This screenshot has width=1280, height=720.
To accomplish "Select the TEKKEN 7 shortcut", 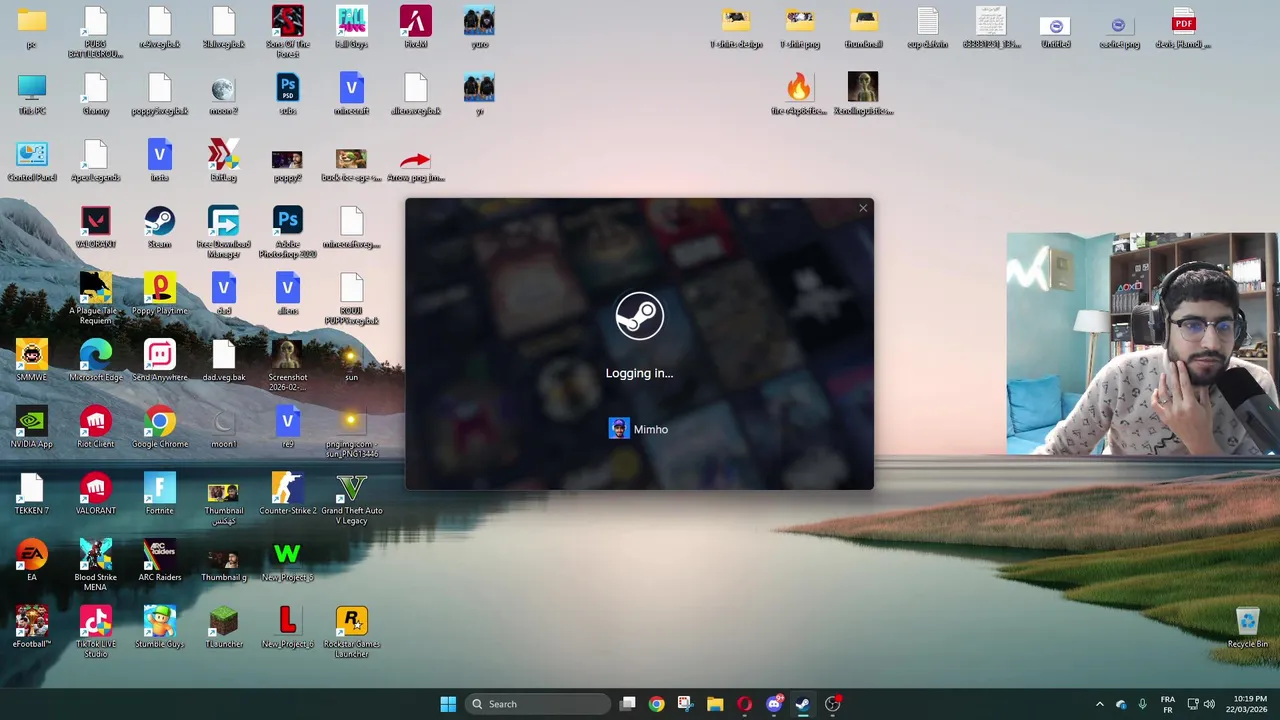I will point(31,493).
